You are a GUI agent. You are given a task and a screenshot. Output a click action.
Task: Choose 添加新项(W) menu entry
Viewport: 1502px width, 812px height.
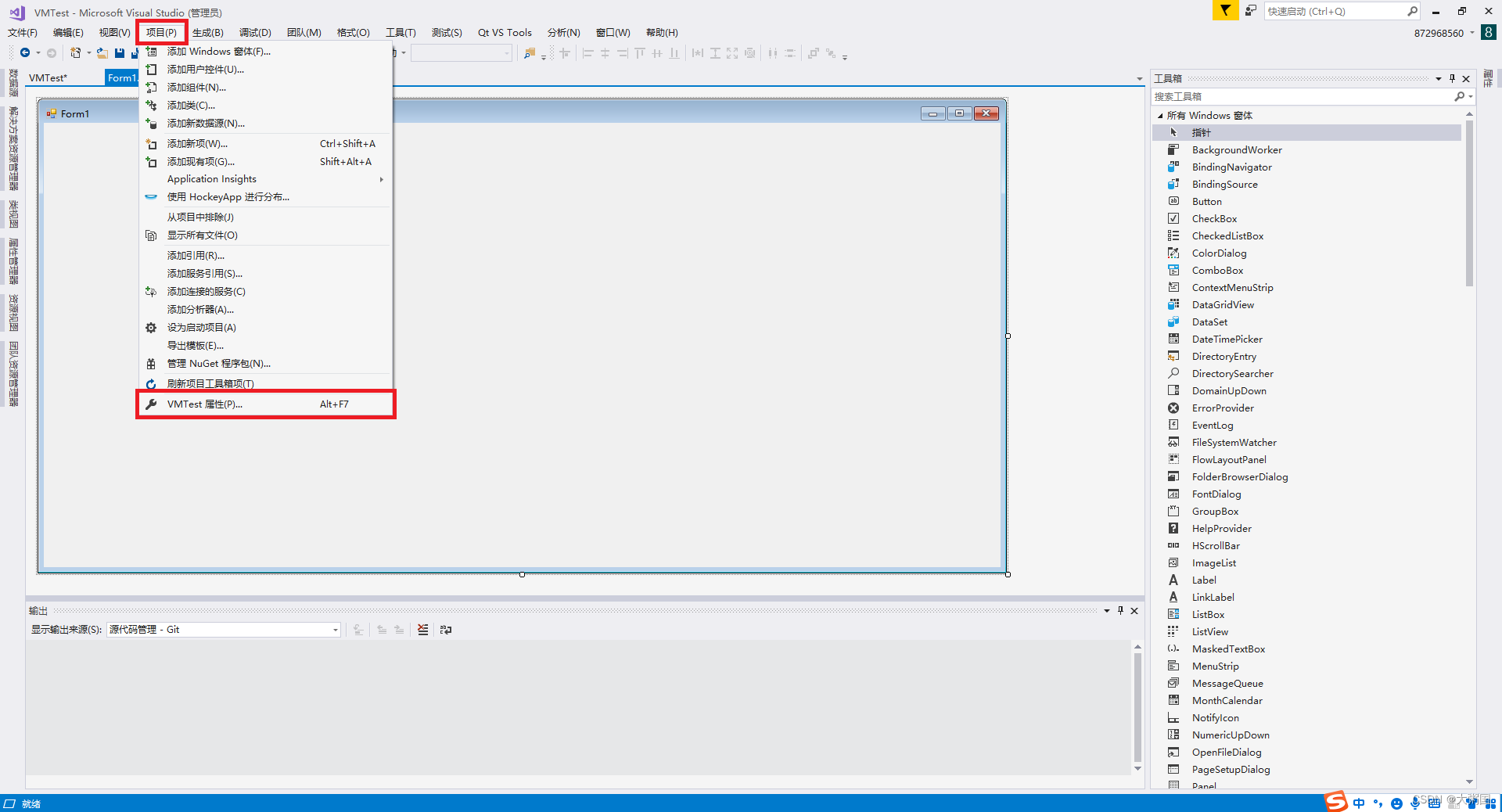point(266,144)
